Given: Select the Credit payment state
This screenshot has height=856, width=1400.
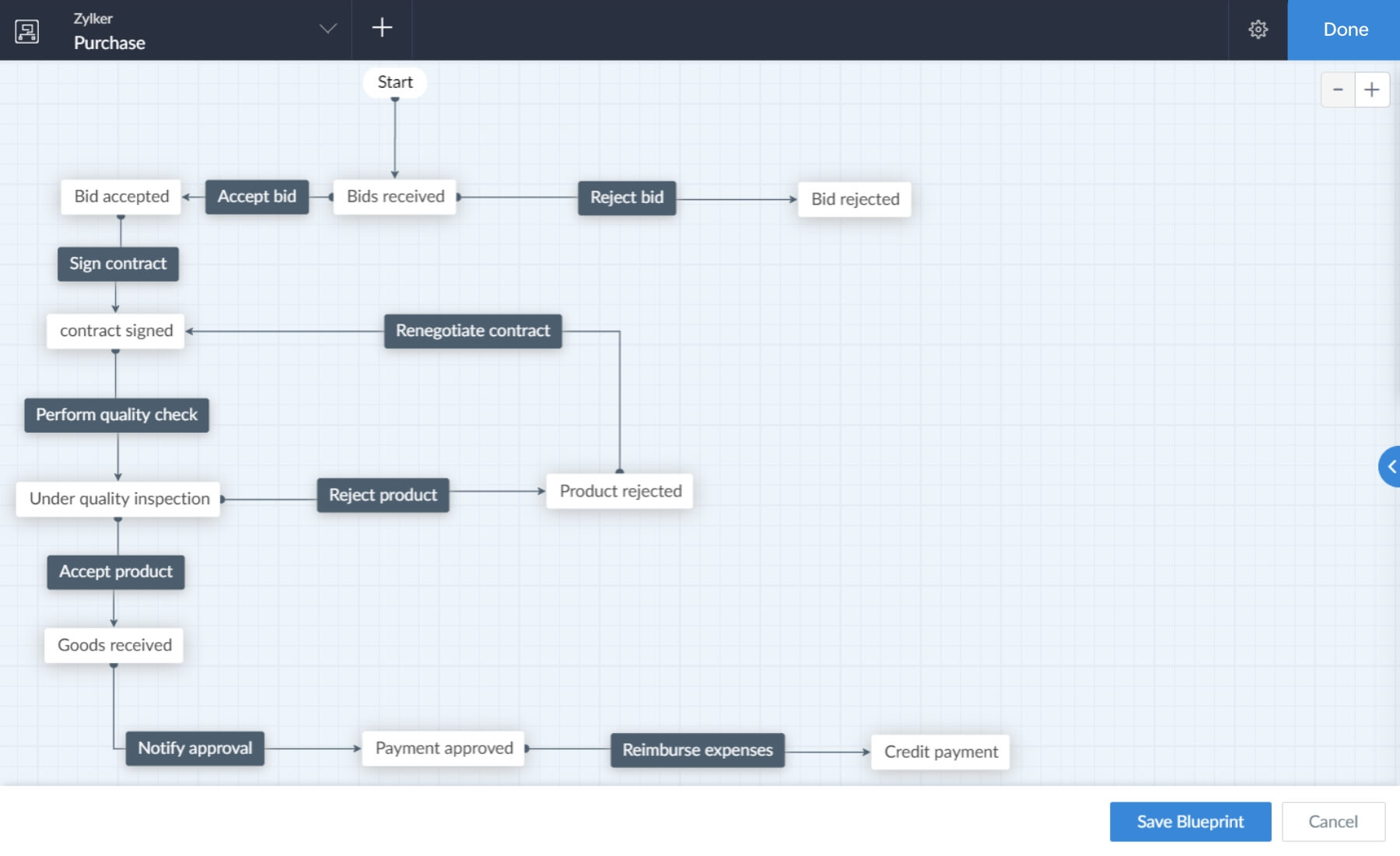Looking at the screenshot, I should pos(940,753).
